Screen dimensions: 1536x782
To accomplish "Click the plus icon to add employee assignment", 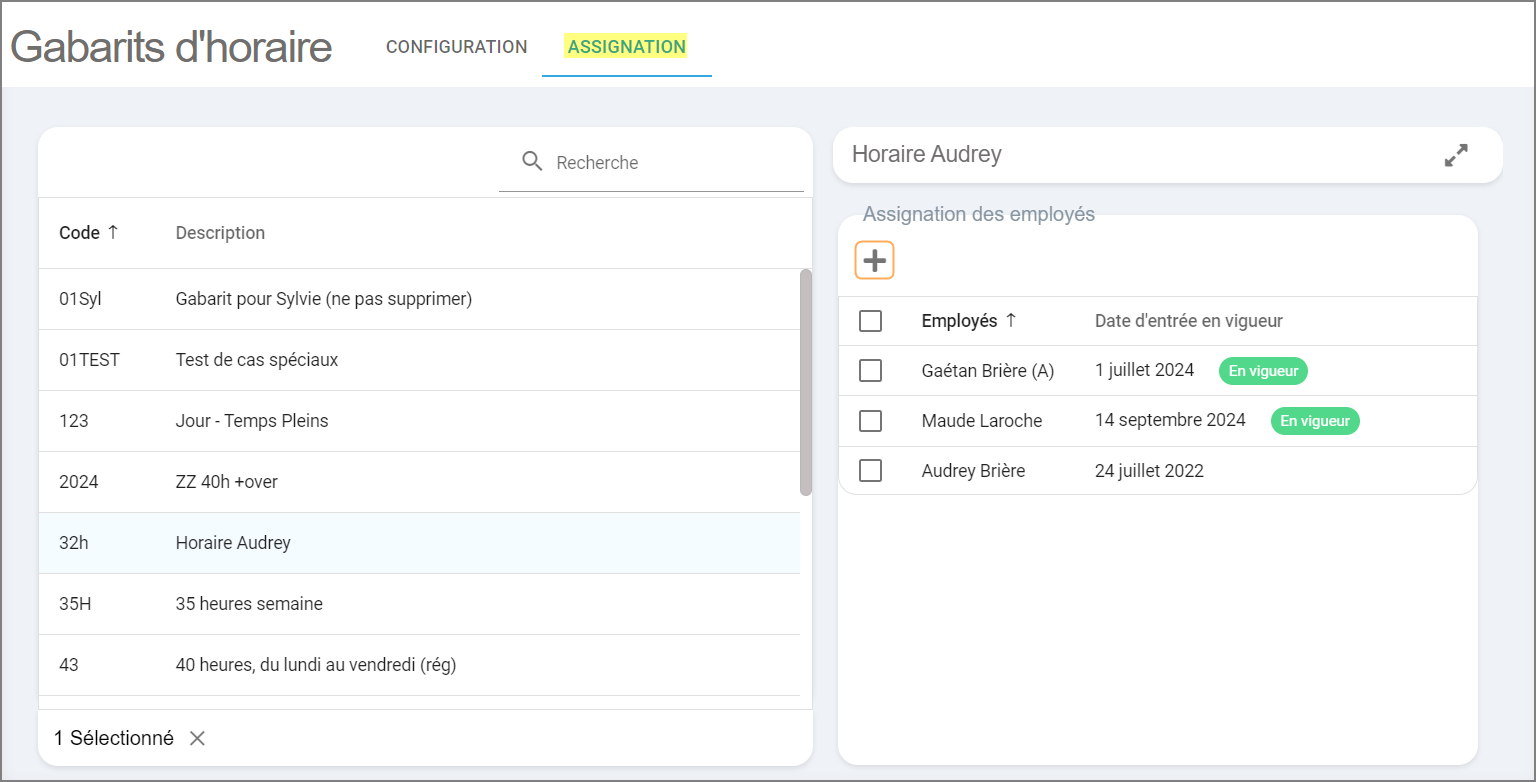I will point(874,261).
